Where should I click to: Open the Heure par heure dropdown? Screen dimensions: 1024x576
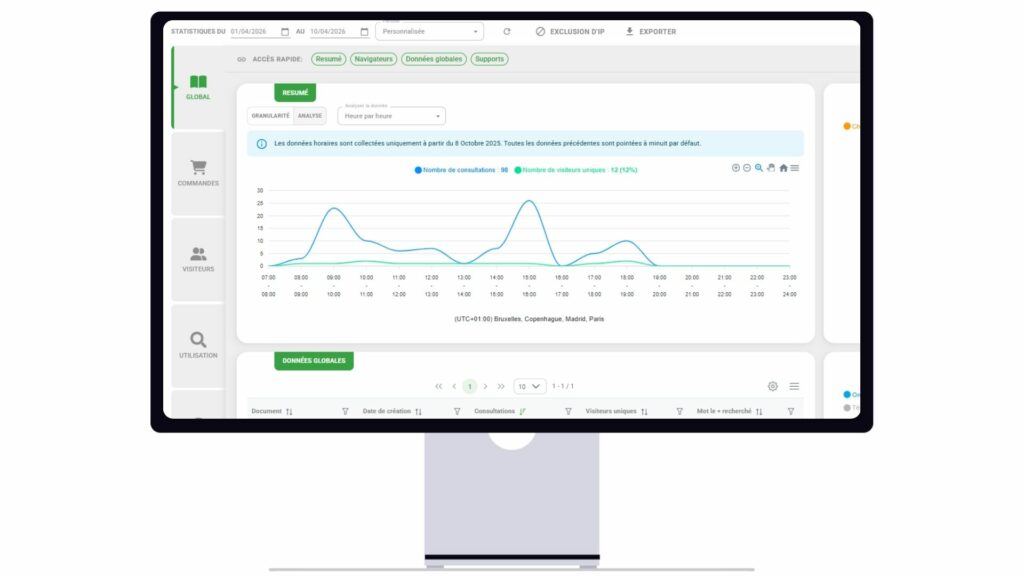pos(390,116)
